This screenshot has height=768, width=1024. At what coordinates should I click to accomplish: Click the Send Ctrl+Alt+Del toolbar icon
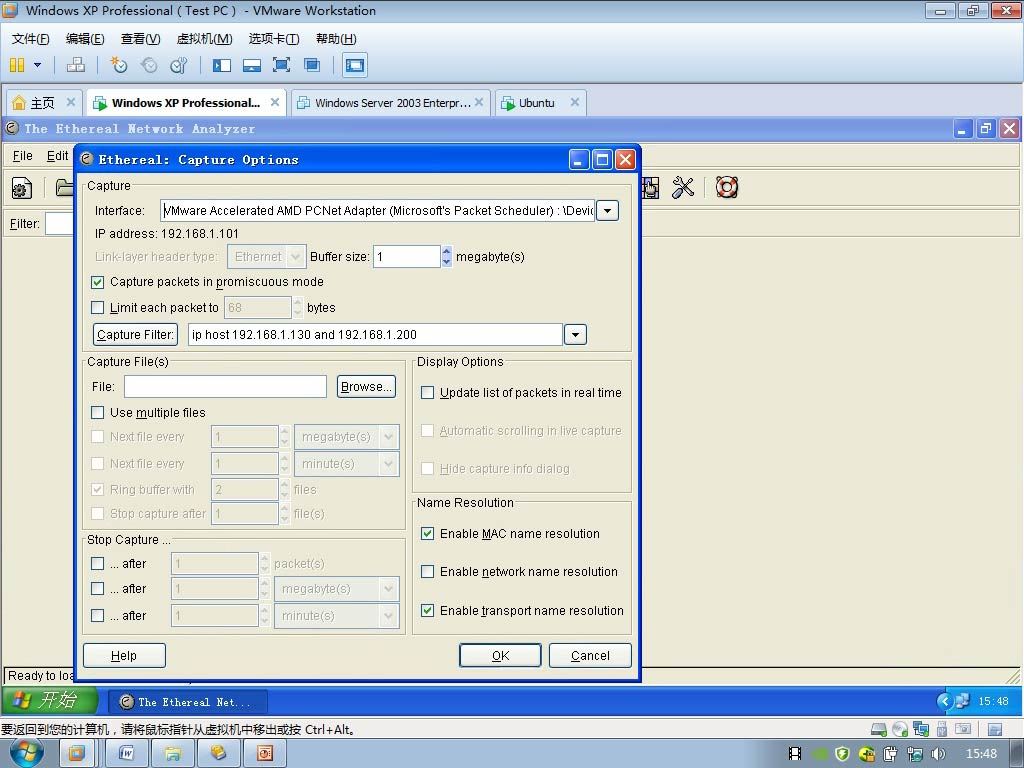(76, 65)
